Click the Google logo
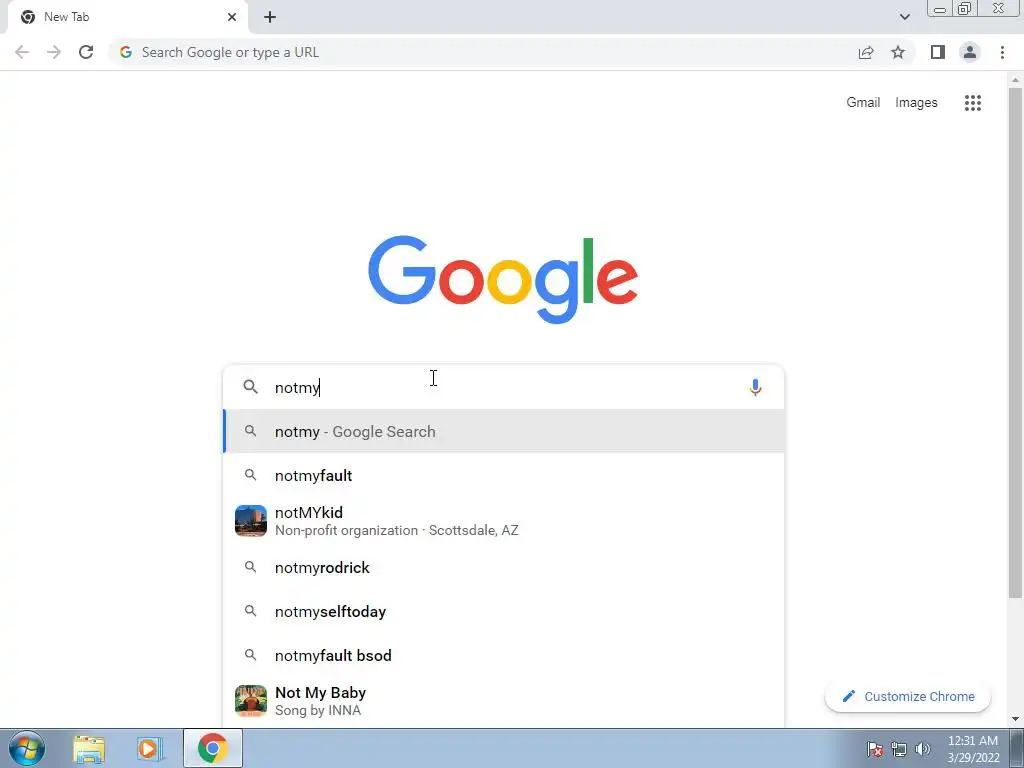 (503, 280)
